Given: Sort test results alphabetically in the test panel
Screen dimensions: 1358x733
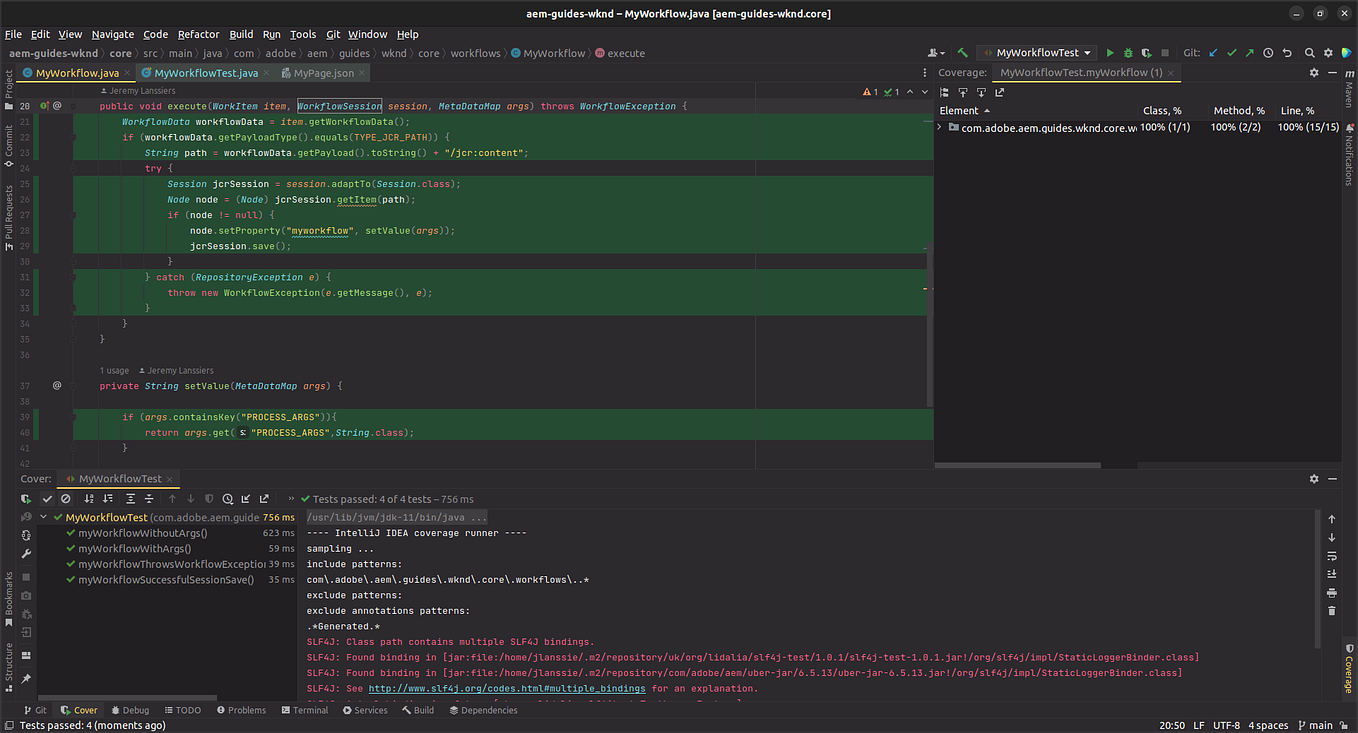Looking at the screenshot, I should [88, 498].
